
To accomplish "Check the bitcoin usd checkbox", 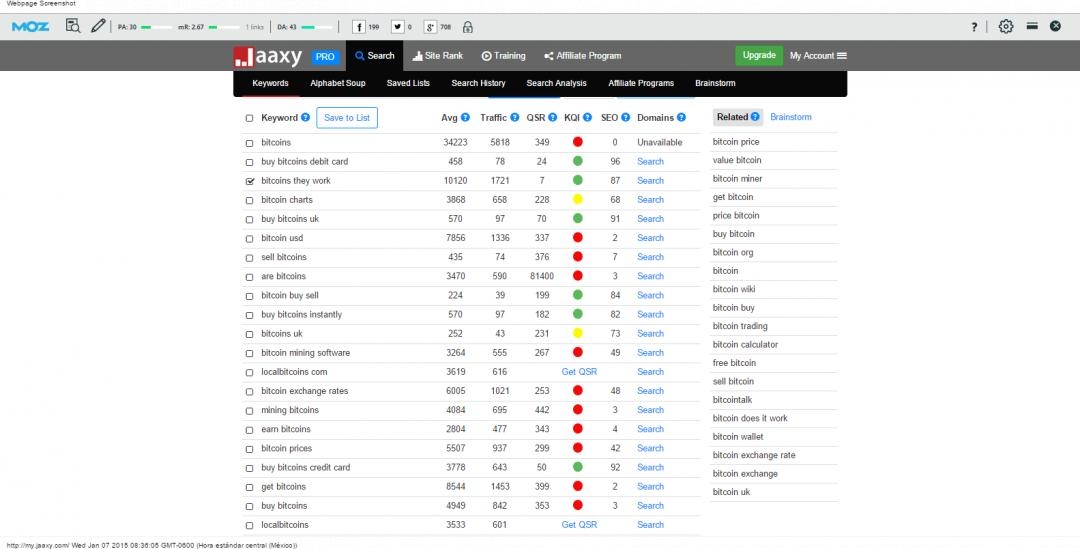I will 249,239.
